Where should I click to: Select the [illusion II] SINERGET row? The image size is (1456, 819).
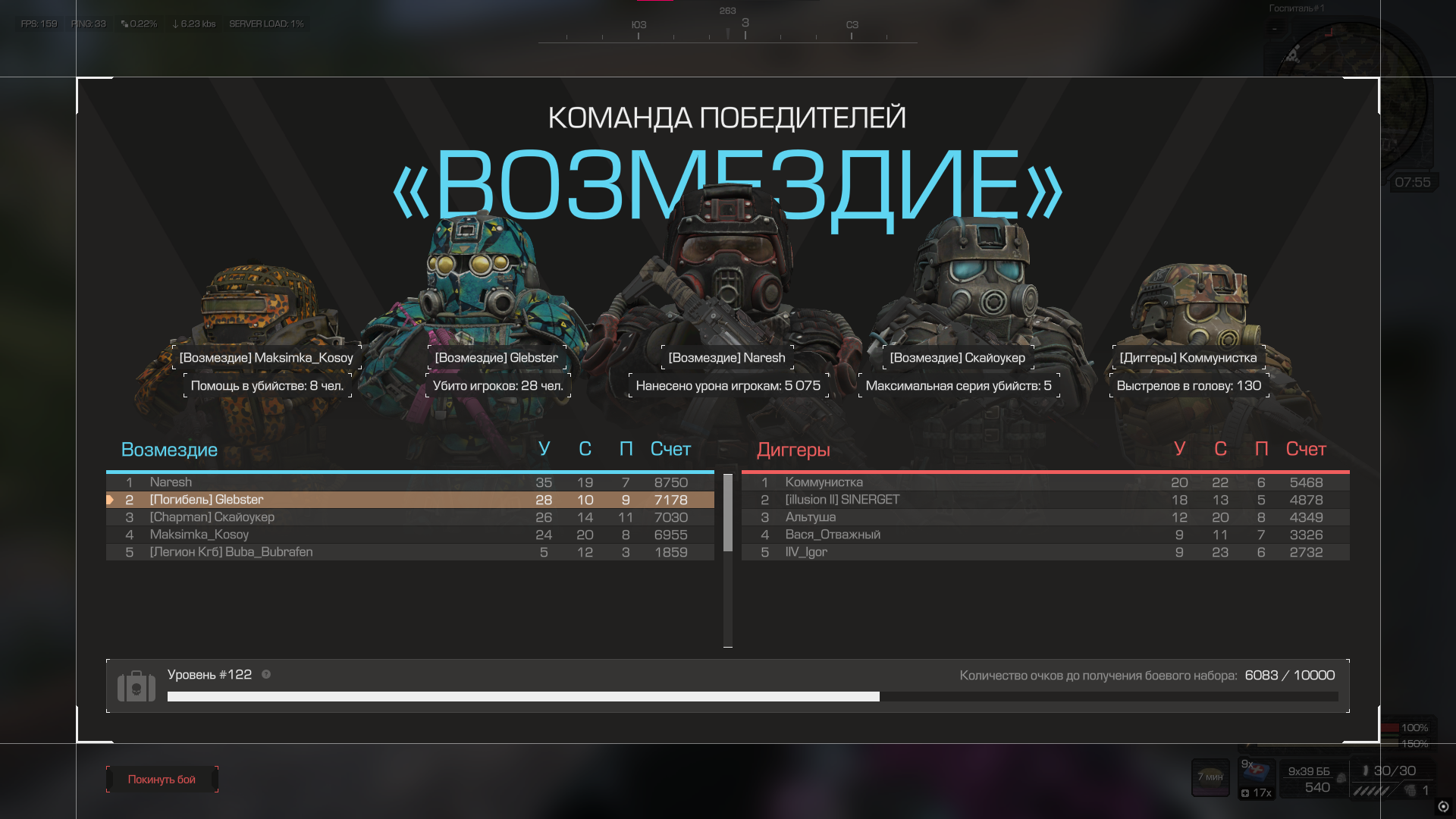pyautogui.click(x=1046, y=500)
